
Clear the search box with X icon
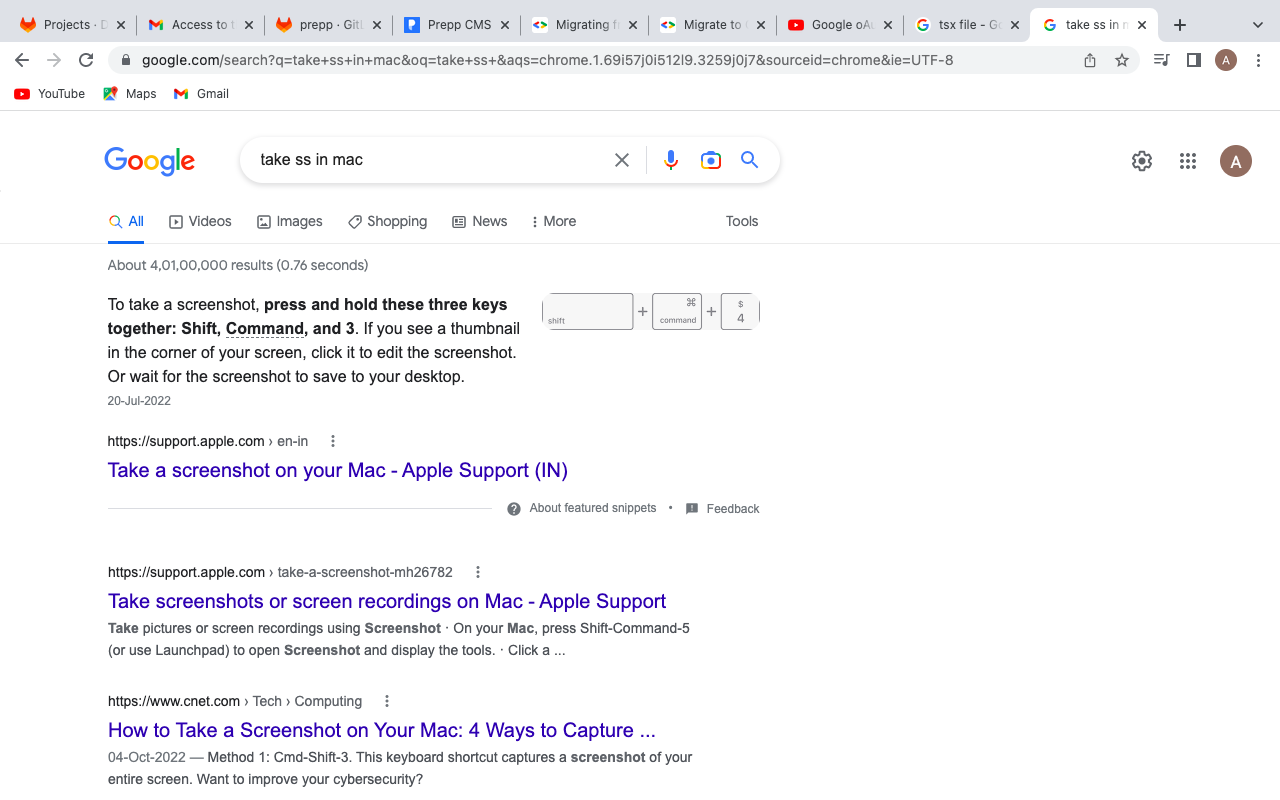622,160
